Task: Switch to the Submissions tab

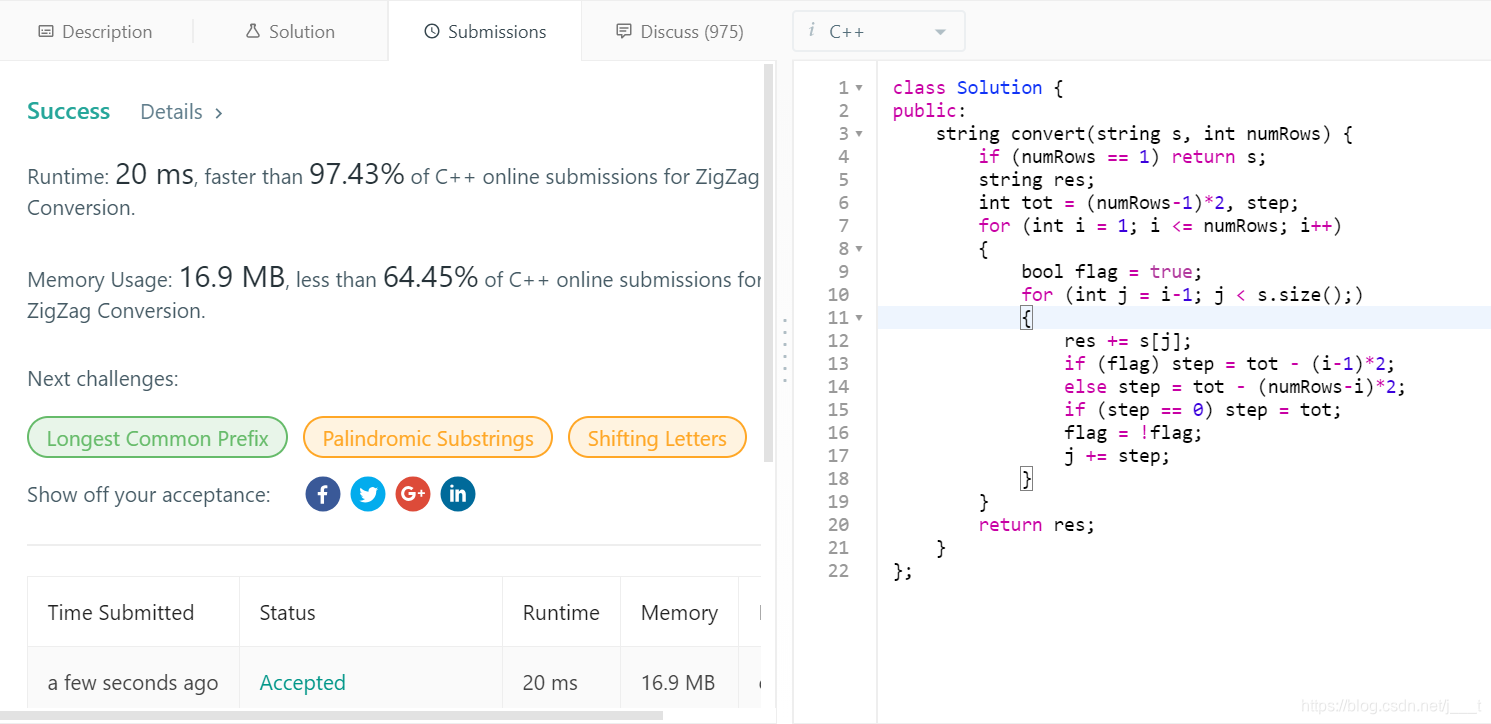Action: pos(485,32)
